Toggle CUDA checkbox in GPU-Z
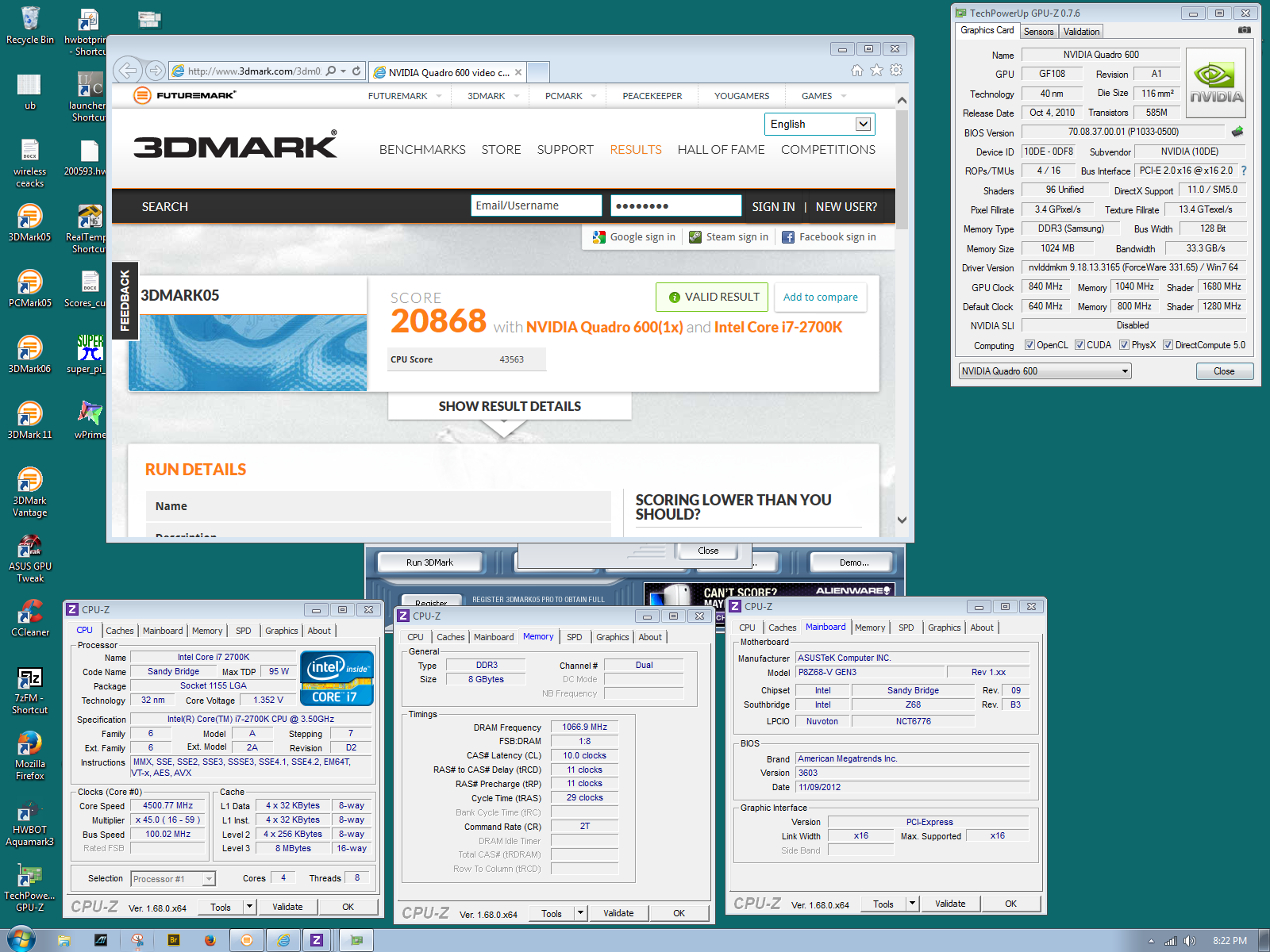The height and width of the screenshot is (952, 1270). [1079, 345]
